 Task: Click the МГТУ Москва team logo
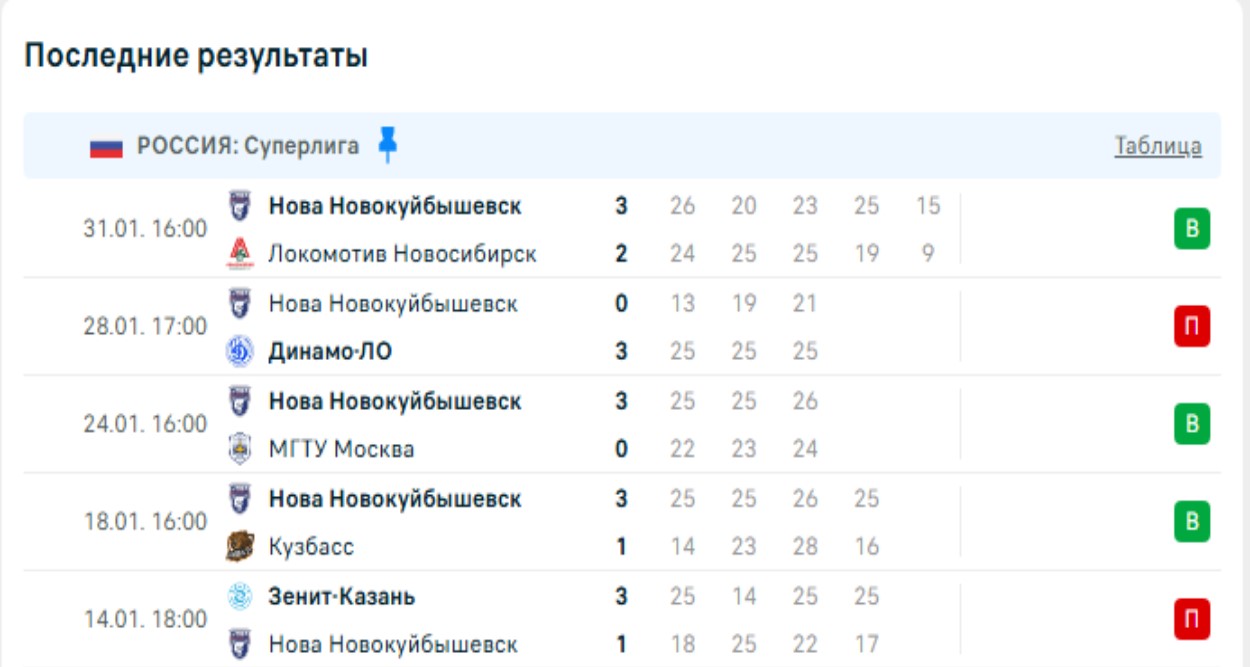click(x=240, y=449)
